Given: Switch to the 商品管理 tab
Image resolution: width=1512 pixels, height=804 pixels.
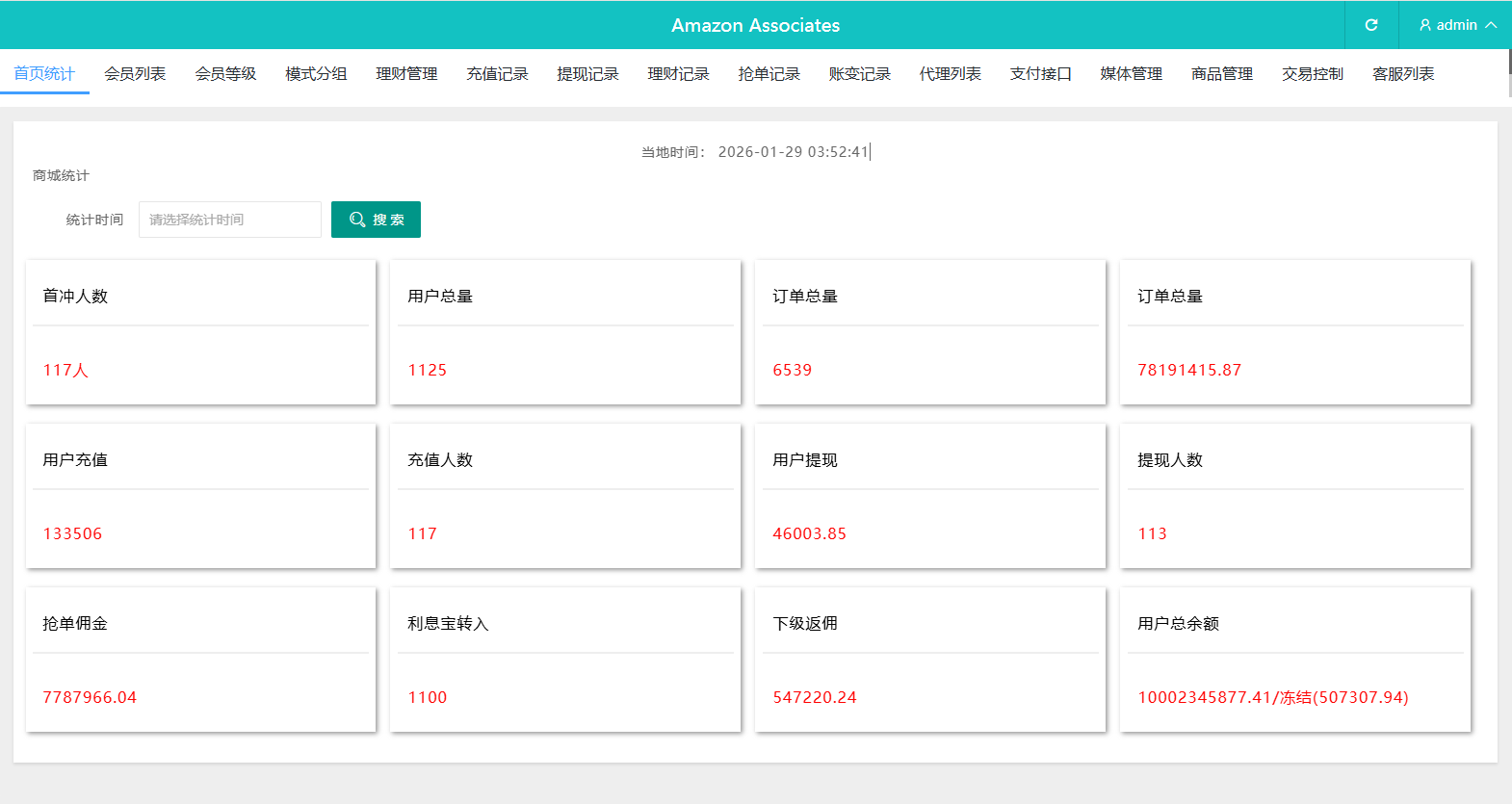Looking at the screenshot, I should [x=1221, y=74].
